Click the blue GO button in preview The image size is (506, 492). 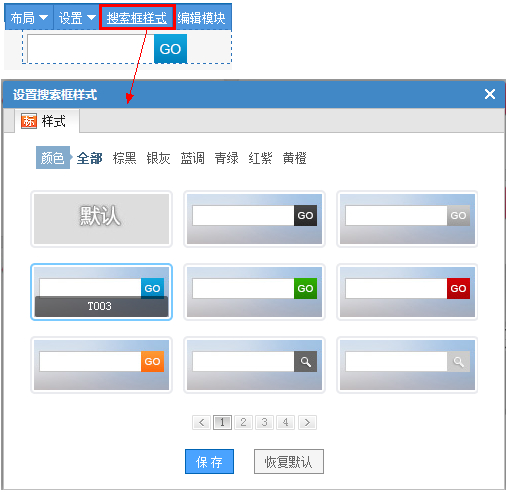(x=170, y=49)
